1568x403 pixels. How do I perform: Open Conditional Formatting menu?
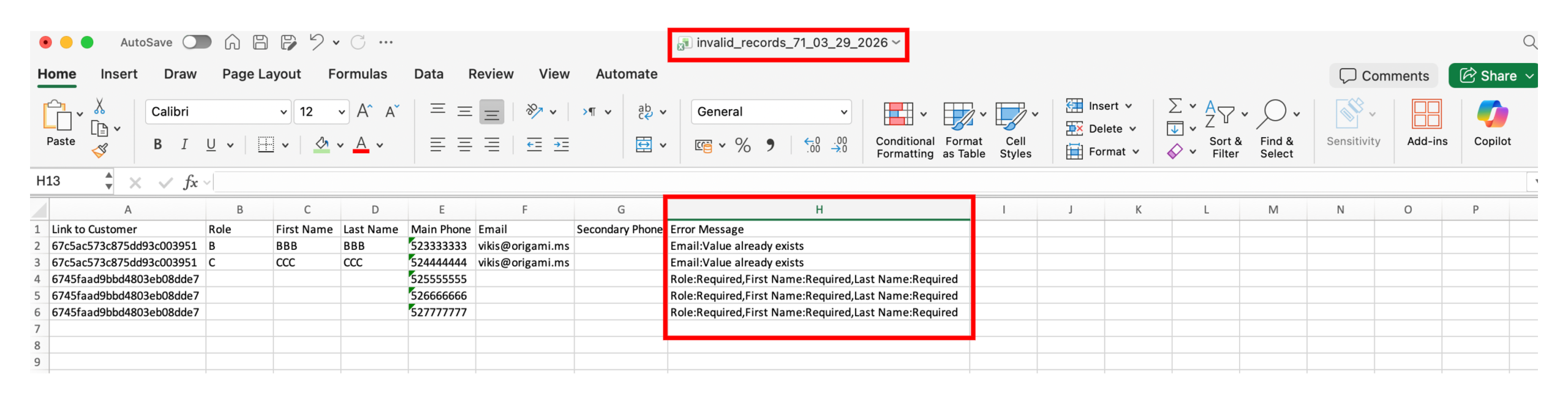coord(905,130)
